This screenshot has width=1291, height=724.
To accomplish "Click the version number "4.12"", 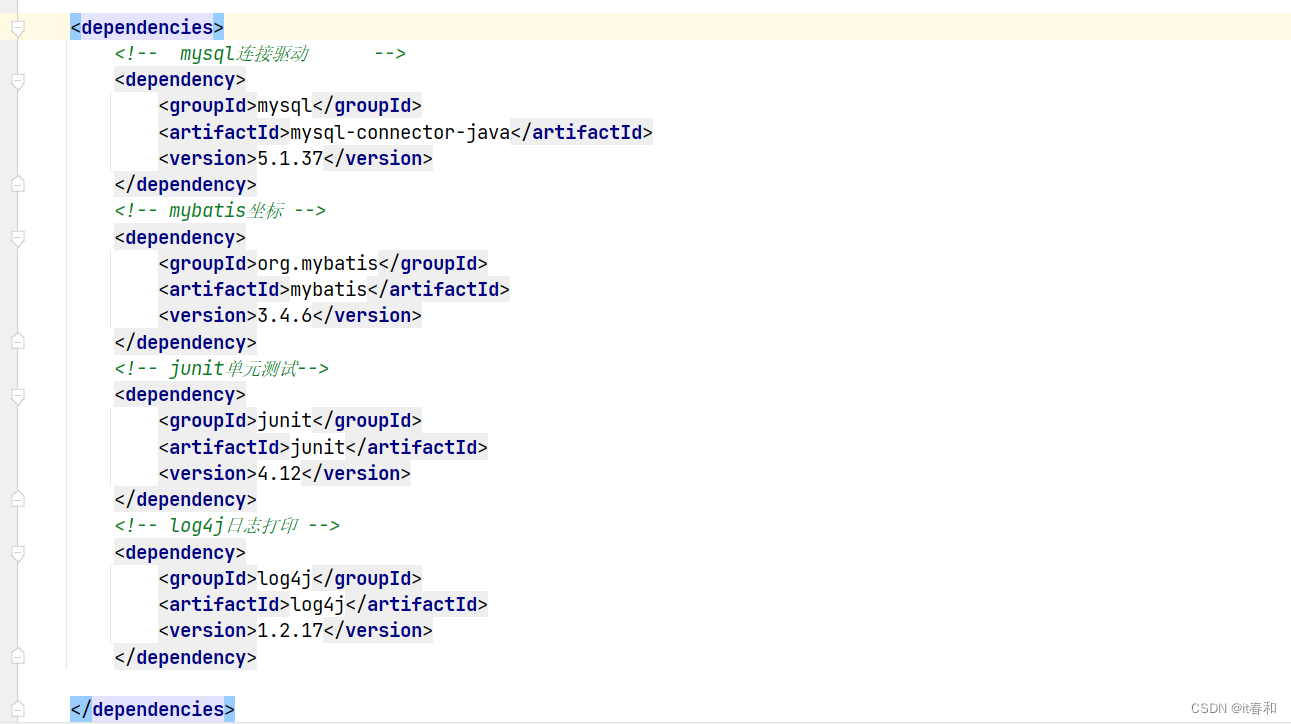I will [280, 473].
